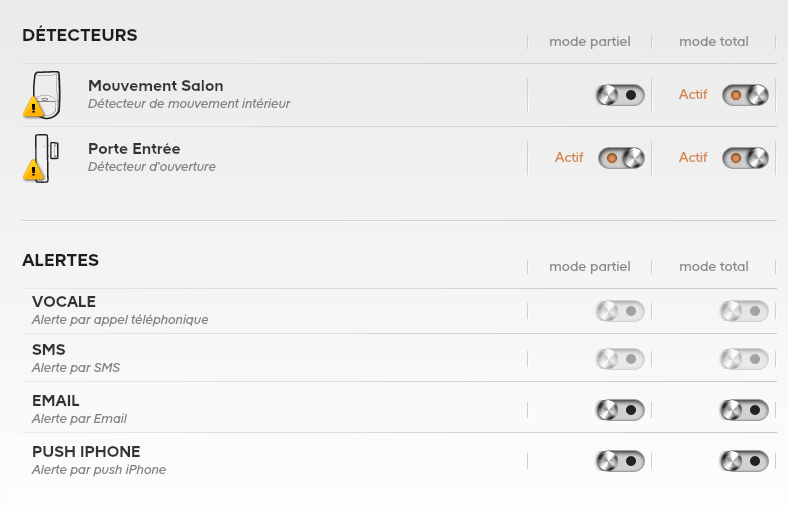Toggle VOCALE alert for mode partiel

[x=621, y=312]
